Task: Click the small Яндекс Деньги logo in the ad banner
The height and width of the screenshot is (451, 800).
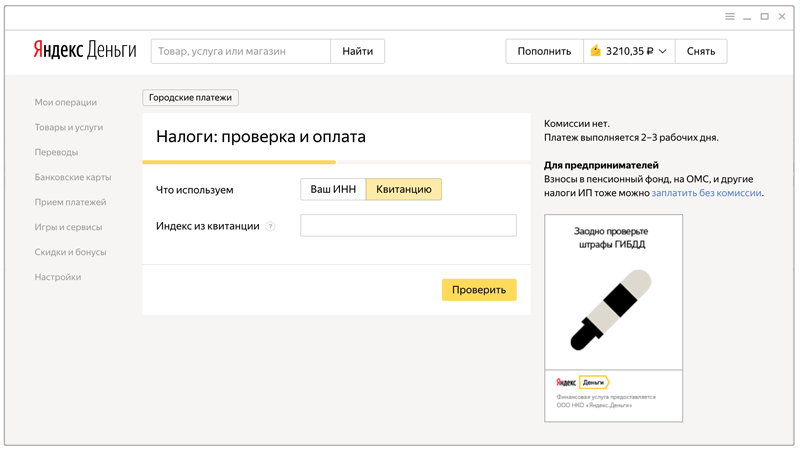Action: [x=583, y=382]
